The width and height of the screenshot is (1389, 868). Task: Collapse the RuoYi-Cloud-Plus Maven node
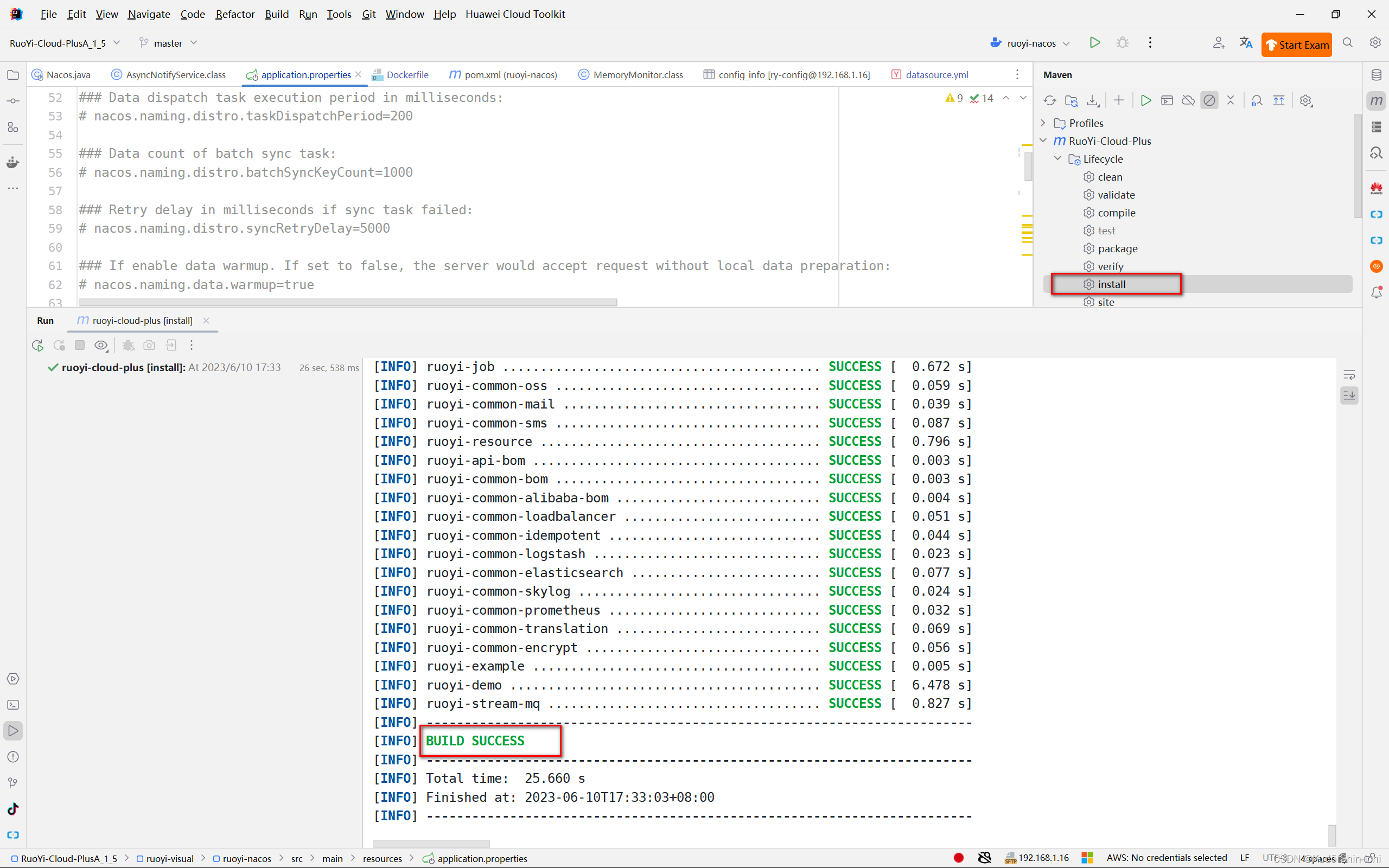coord(1043,141)
